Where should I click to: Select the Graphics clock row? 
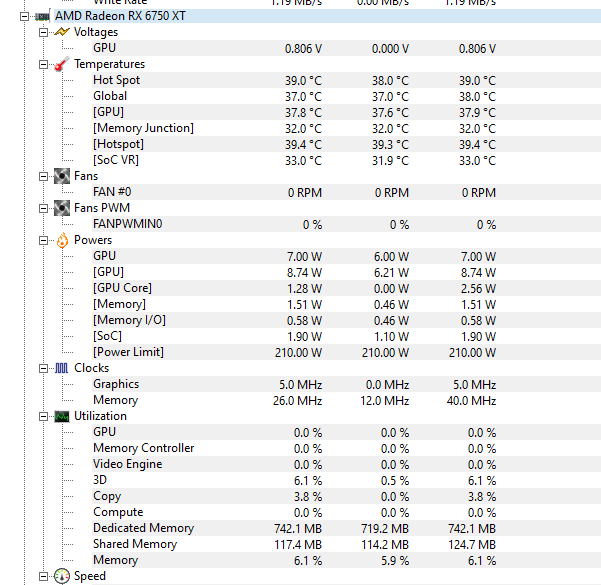346,384
